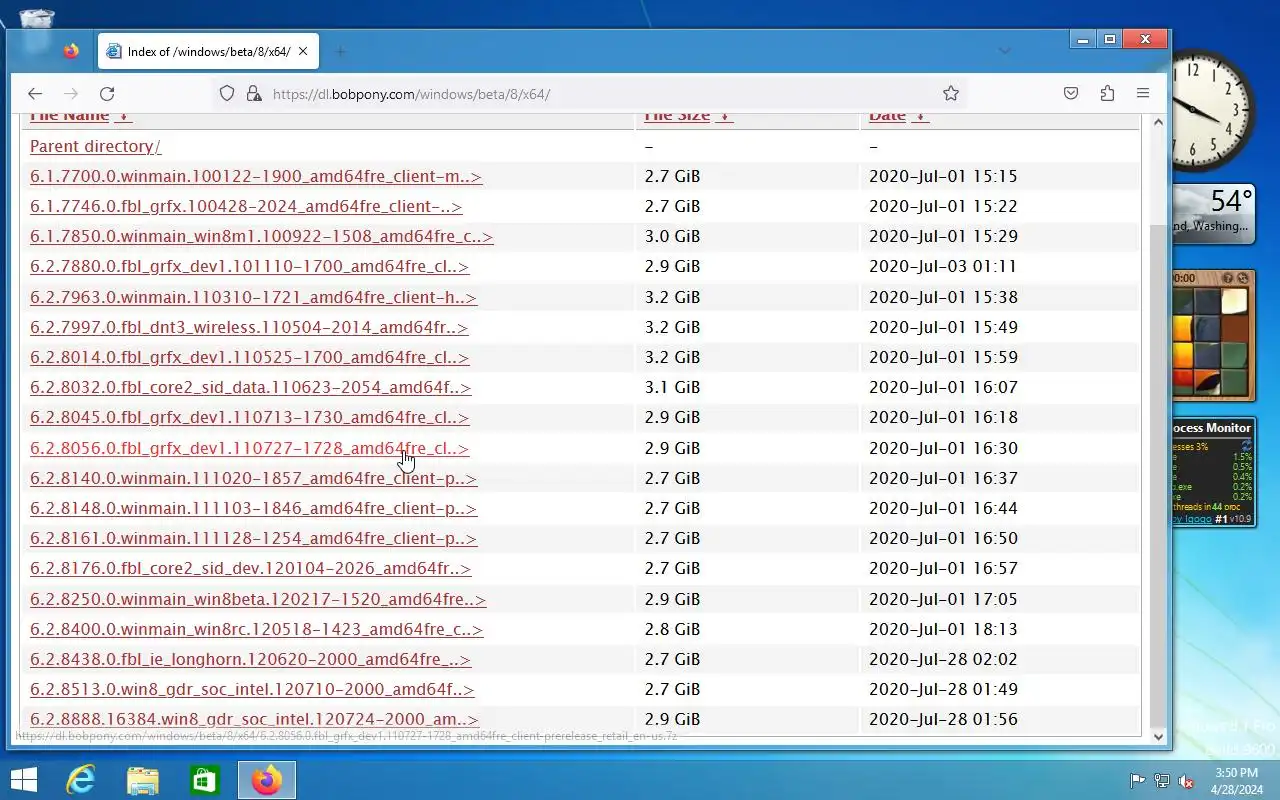Open Firefox View from the tab bar

[x=71, y=51]
